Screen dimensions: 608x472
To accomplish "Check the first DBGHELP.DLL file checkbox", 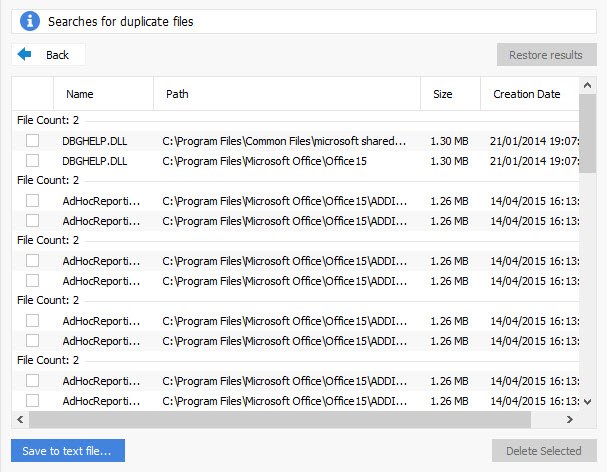I will pos(33,141).
